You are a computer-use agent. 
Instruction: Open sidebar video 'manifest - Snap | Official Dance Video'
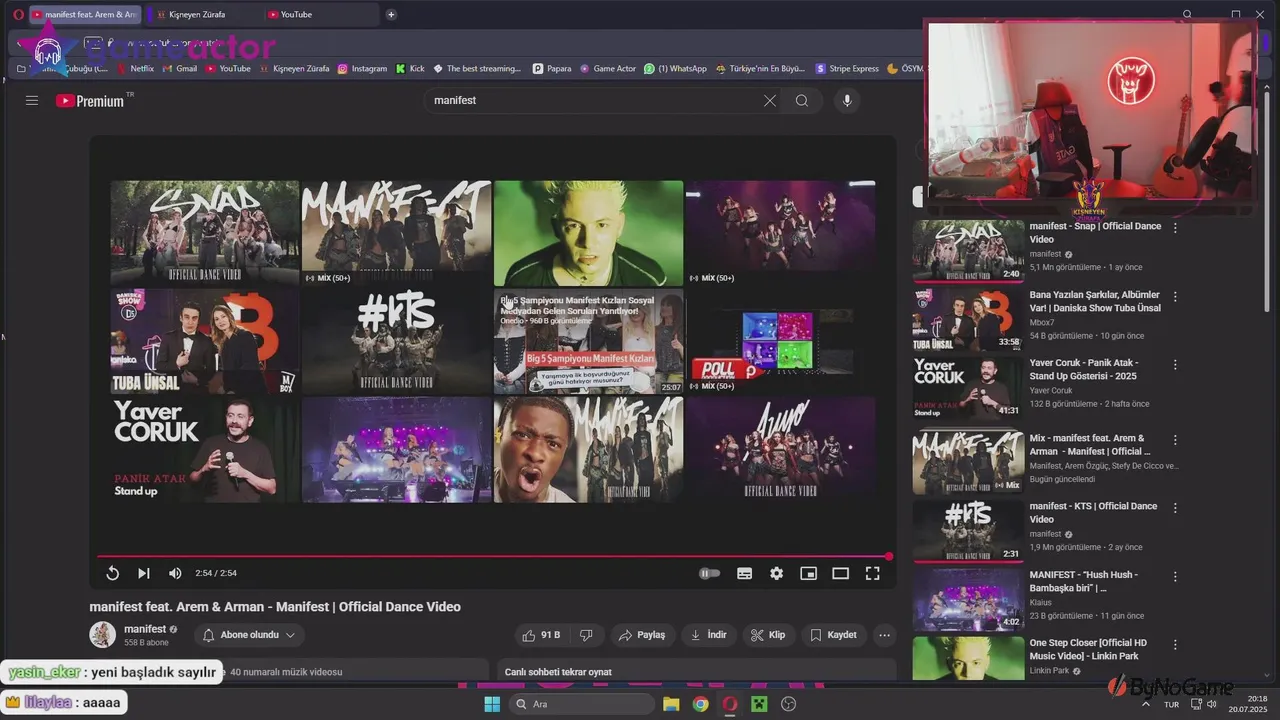[x=1095, y=233]
